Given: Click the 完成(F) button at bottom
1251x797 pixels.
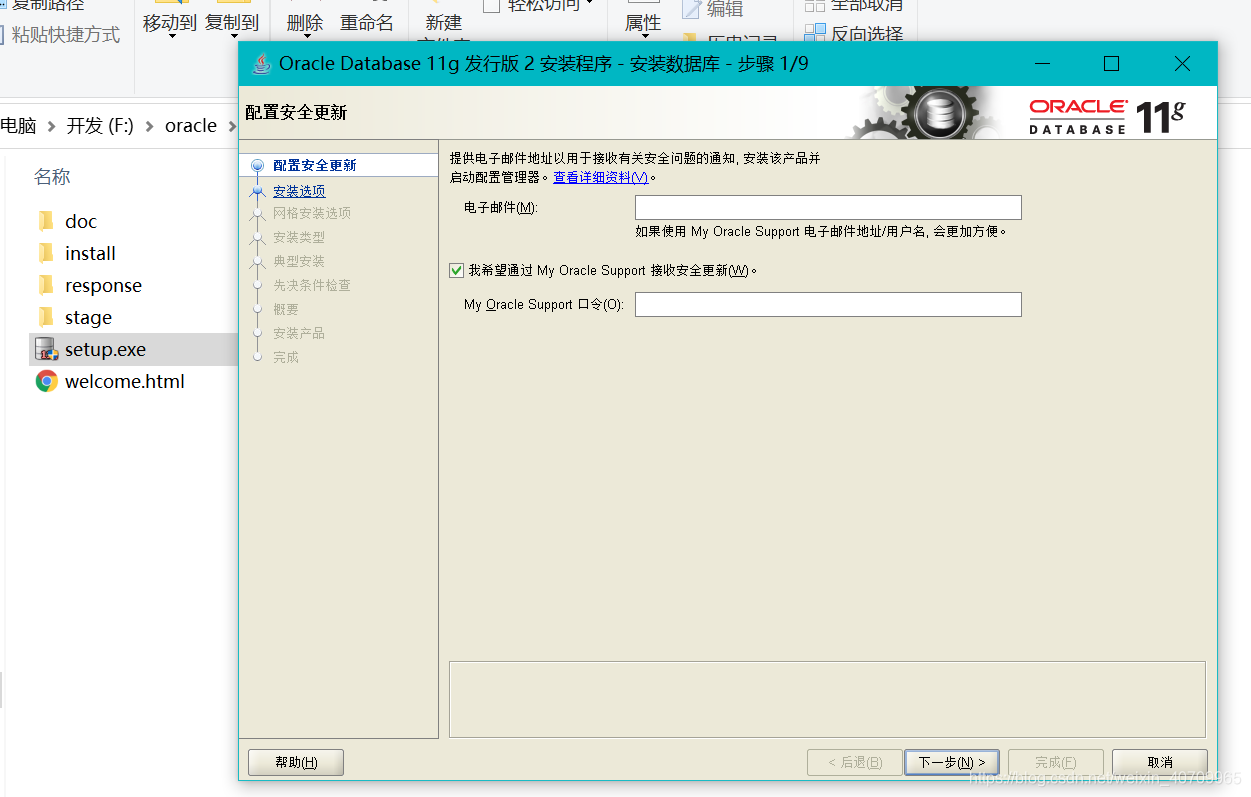Looking at the screenshot, I should (x=1056, y=762).
